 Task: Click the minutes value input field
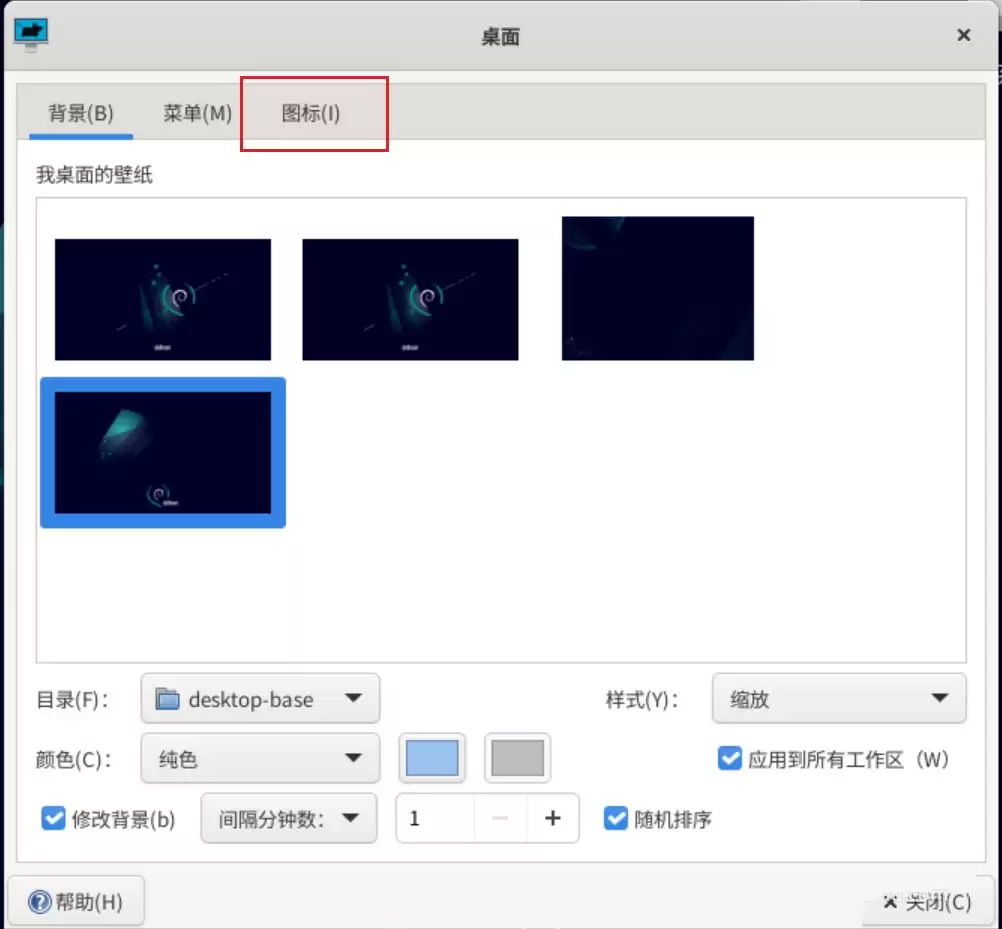[436, 818]
